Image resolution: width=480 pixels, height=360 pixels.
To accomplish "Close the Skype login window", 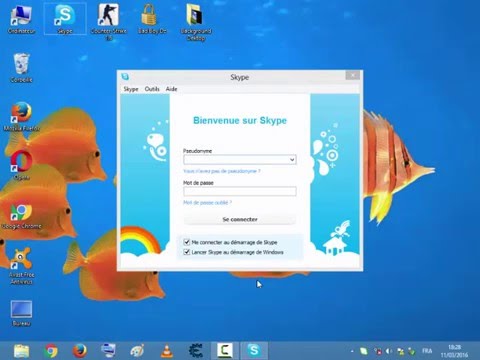I will click(353, 75).
